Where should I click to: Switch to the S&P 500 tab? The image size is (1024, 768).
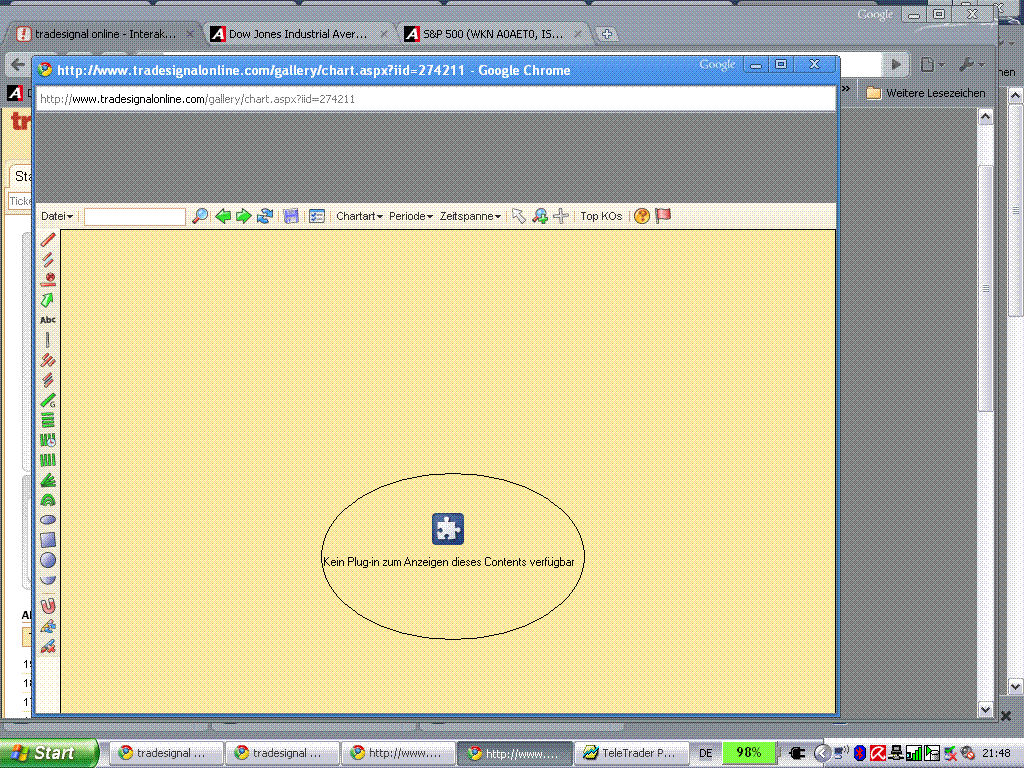point(493,34)
